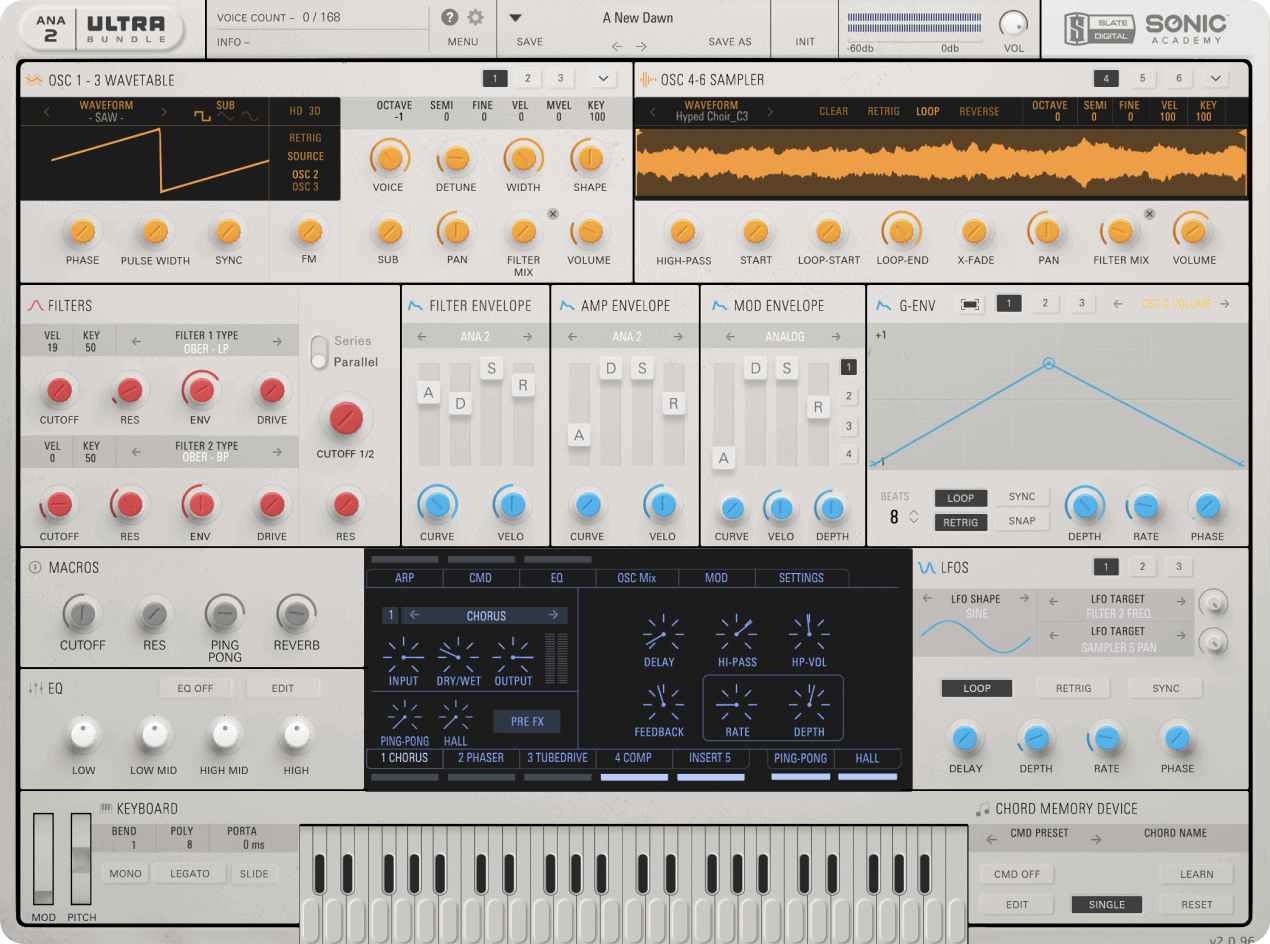This screenshot has width=1270, height=944.
Task: Switch to the ARP tab
Action: pyautogui.click(x=404, y=578)
